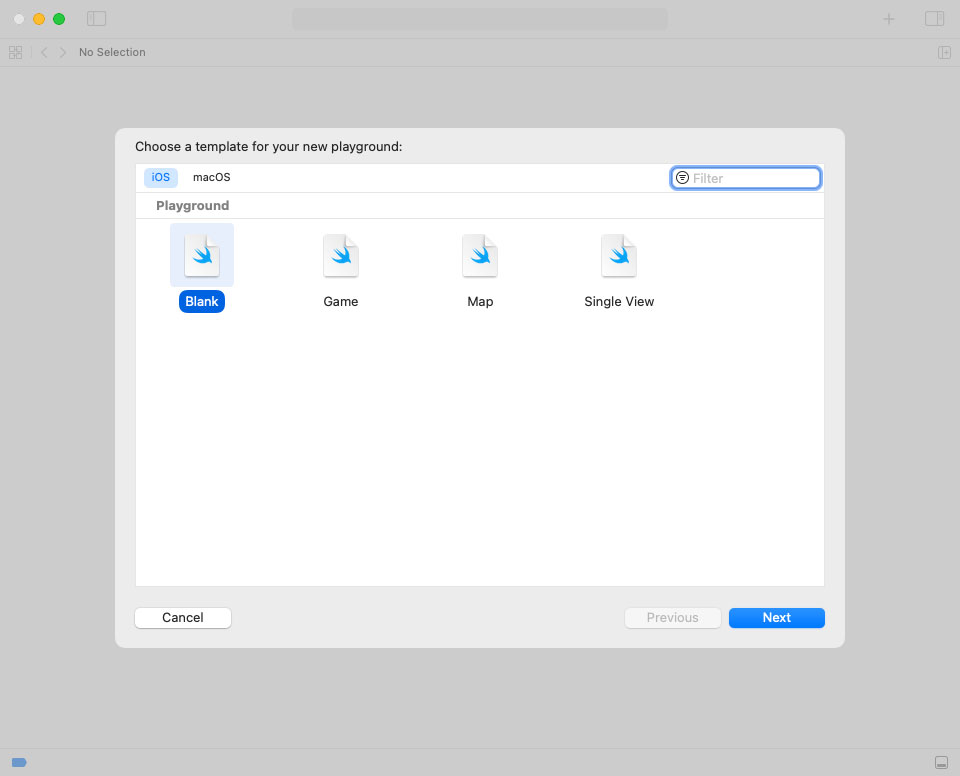Toggle the navigator sidebar icon in the toolbar

(96, 18)
